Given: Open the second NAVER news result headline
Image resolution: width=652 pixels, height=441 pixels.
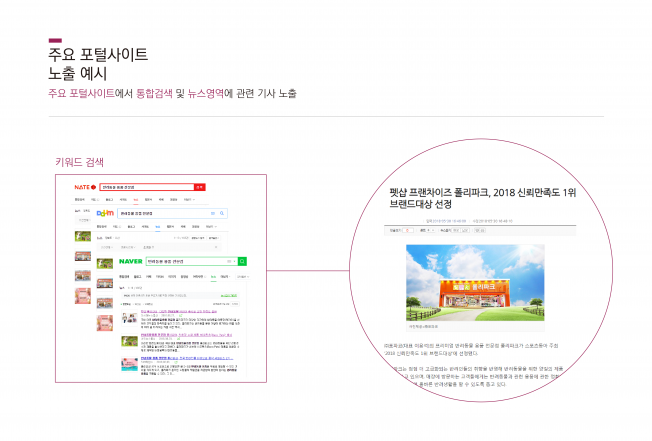Looking at the screenshot, I should tap(186, 335).
